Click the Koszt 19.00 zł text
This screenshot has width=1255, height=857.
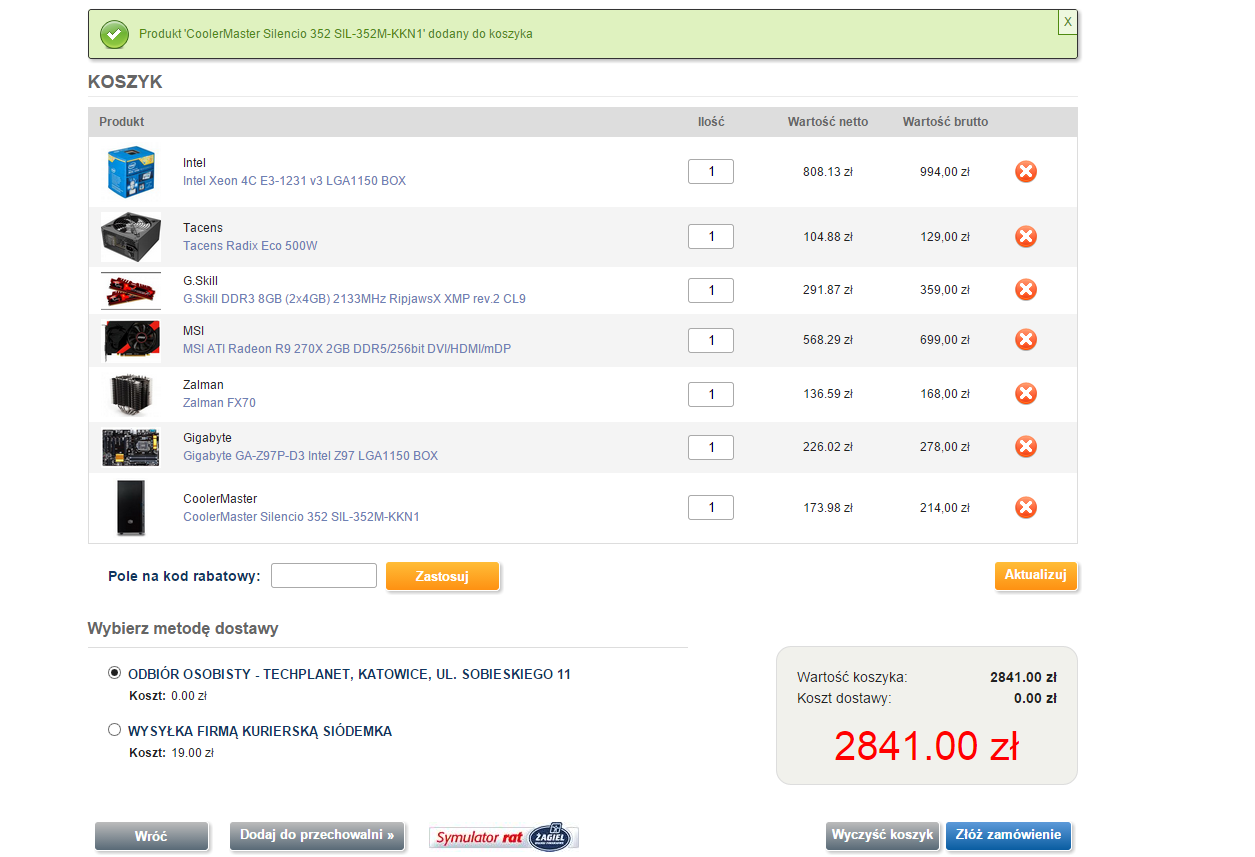(x=171, y=753)
